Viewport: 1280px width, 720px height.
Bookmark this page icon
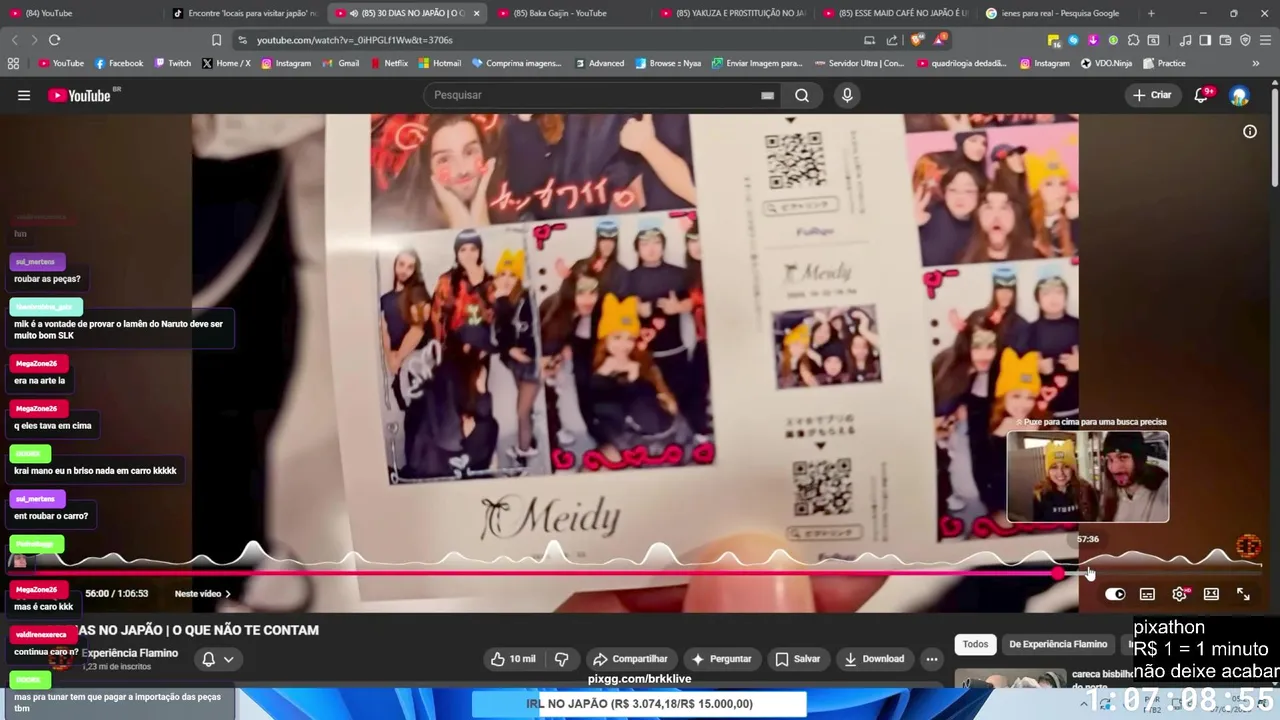[x=216, y=40]
